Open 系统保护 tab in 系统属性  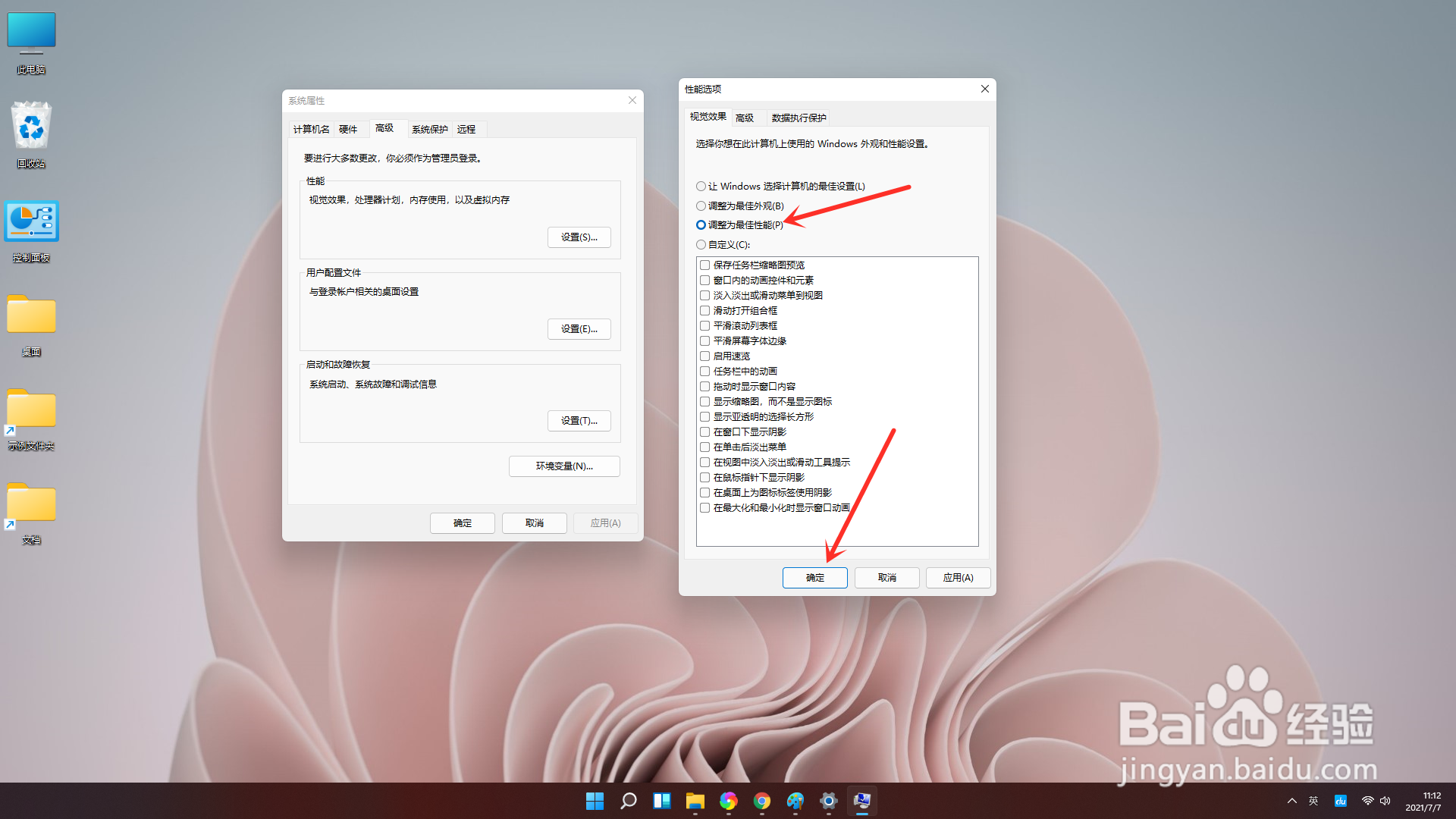click(430, 130)
